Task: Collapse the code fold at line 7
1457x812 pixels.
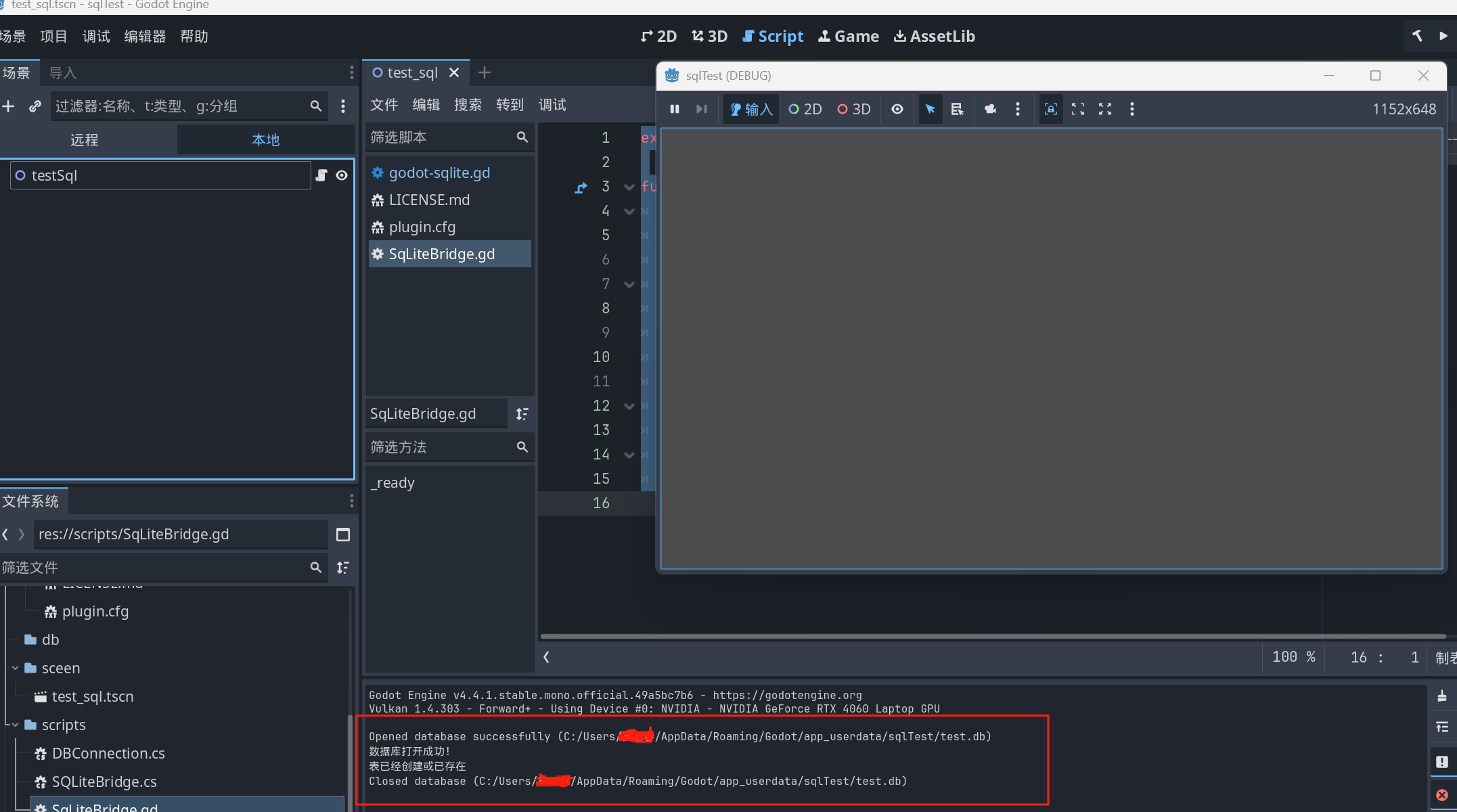Action: (x=629, y=284)
